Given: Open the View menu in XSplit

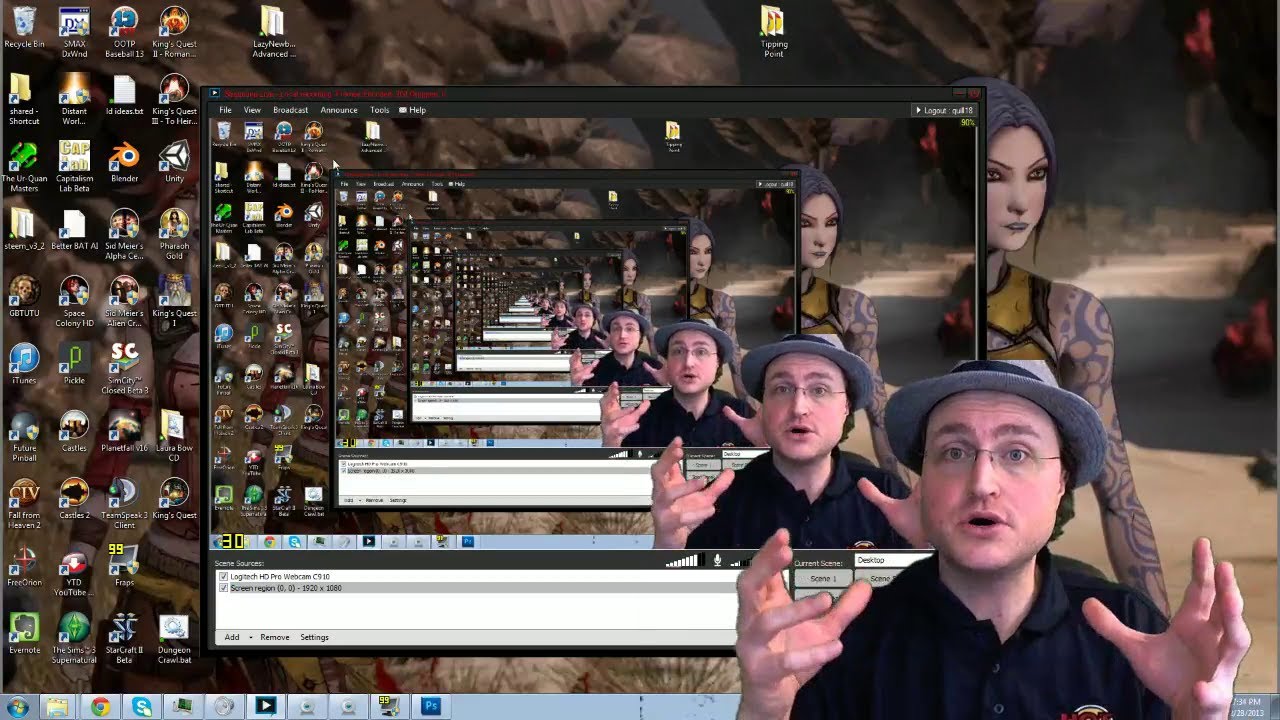Looking at the screenshot, I should (252, 110).
